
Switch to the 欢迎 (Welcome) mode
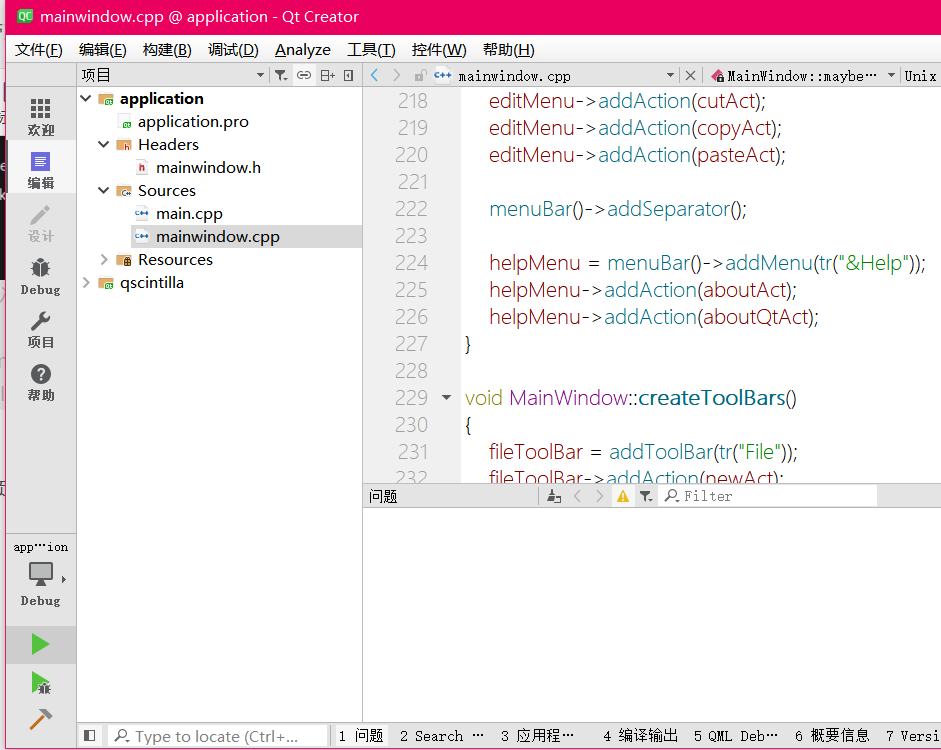coord(40,113)
